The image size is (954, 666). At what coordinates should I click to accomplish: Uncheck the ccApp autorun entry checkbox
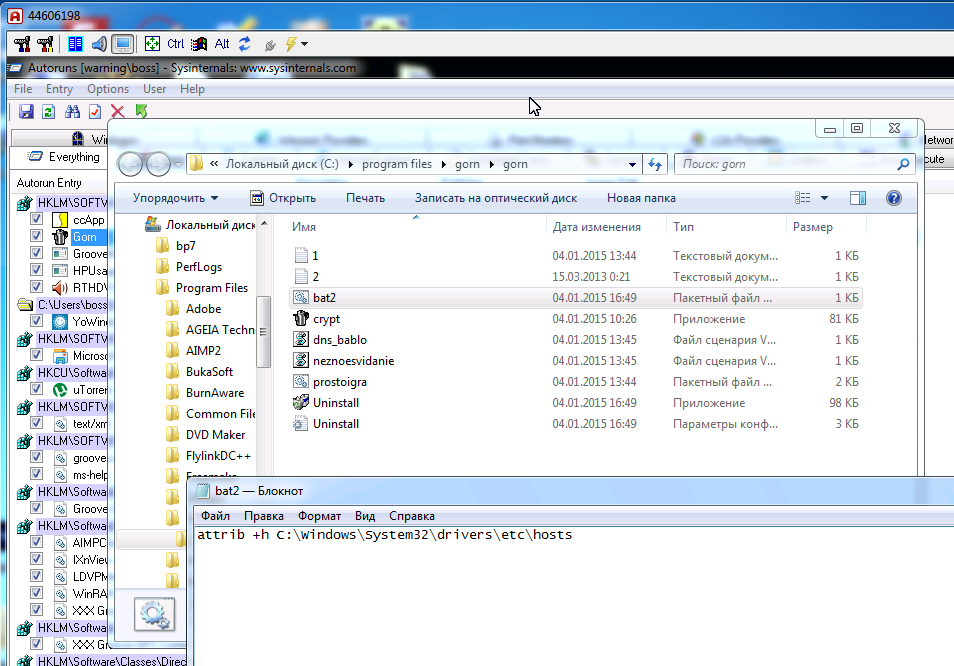click(36, 219)
